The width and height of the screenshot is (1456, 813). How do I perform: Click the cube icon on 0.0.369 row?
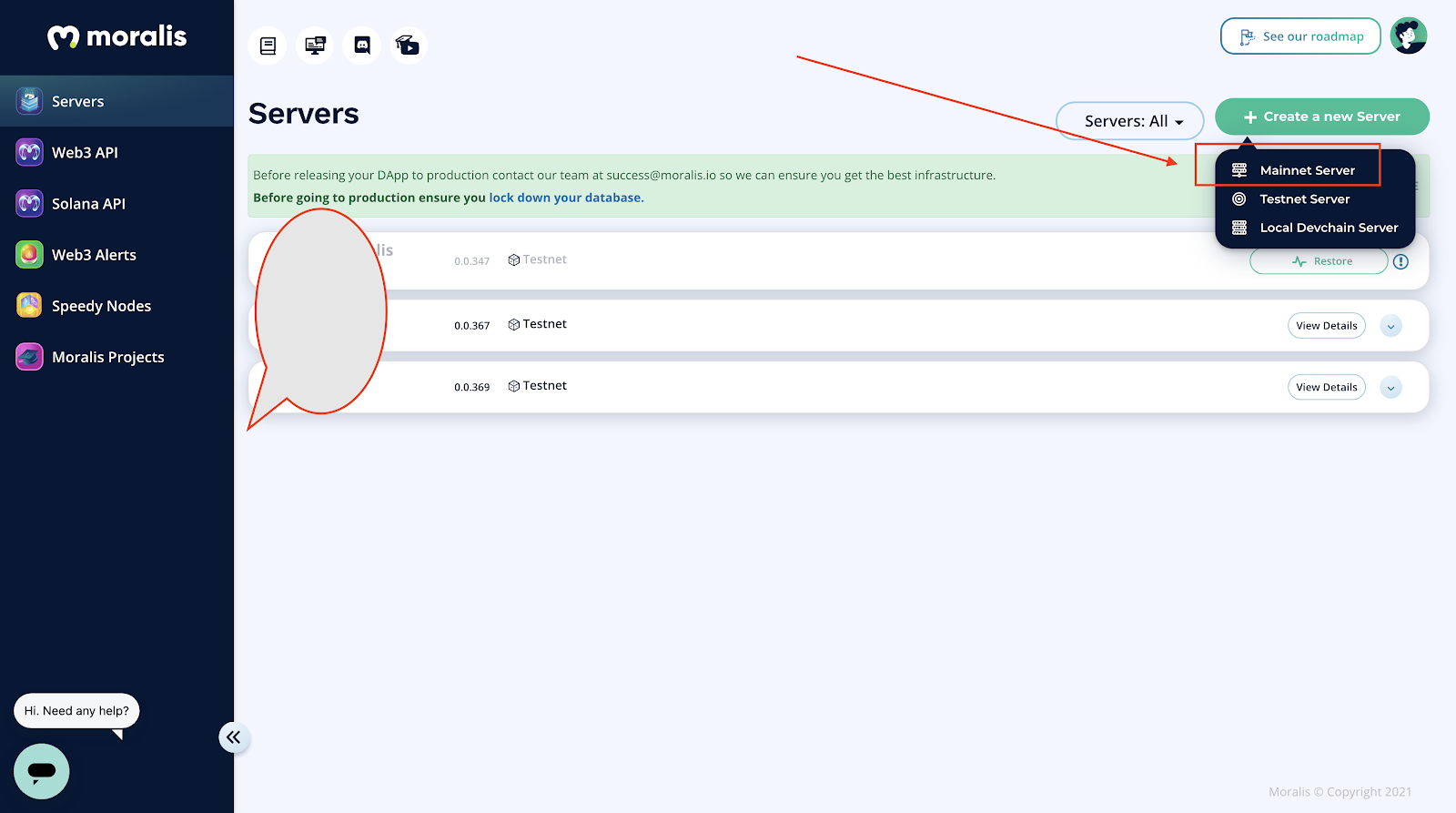[514, 386]
